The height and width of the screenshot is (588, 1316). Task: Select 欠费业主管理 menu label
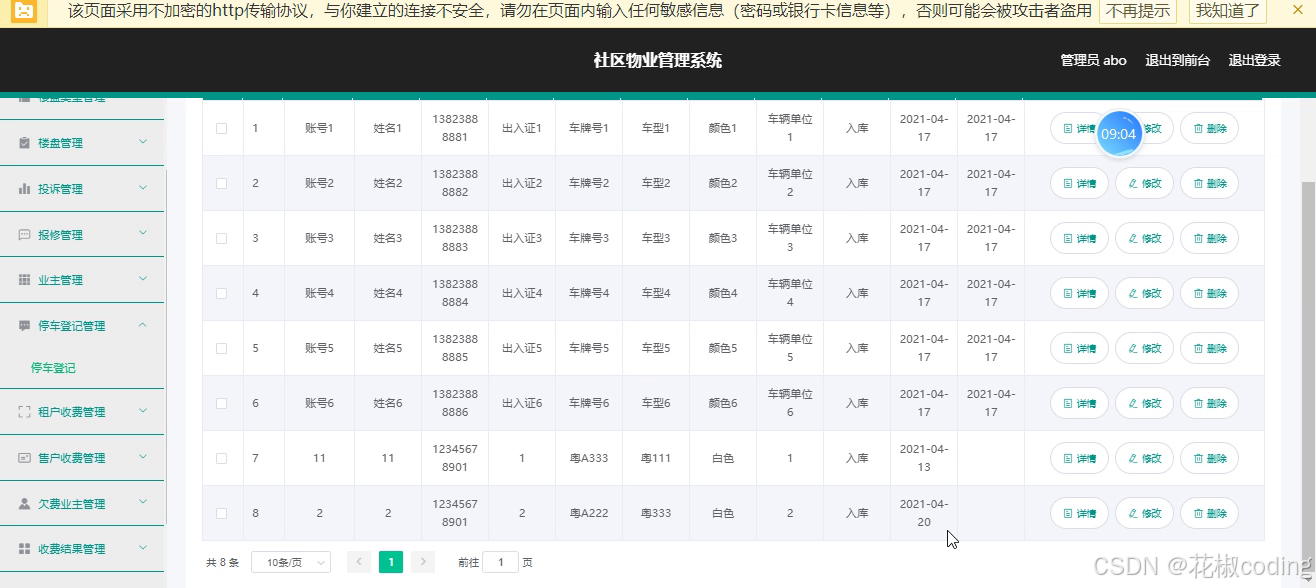coord(71,504)
